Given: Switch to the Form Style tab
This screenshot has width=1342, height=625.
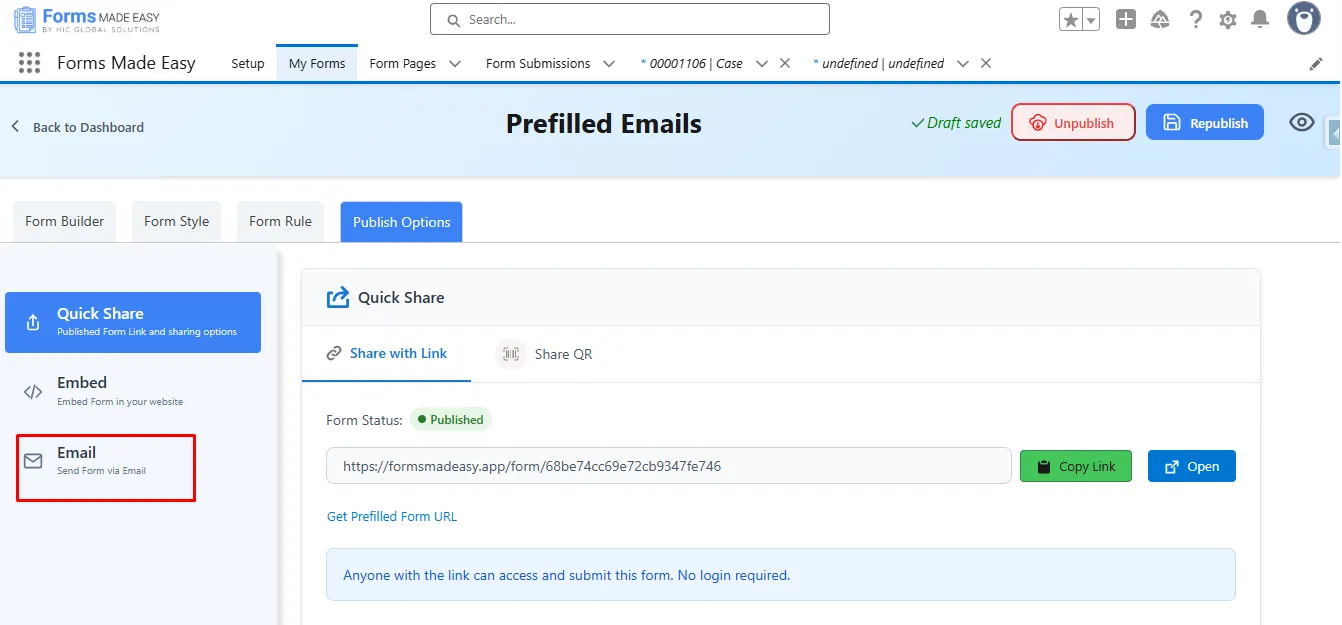Looking at the screenshot, I should [x=176, y=221].
